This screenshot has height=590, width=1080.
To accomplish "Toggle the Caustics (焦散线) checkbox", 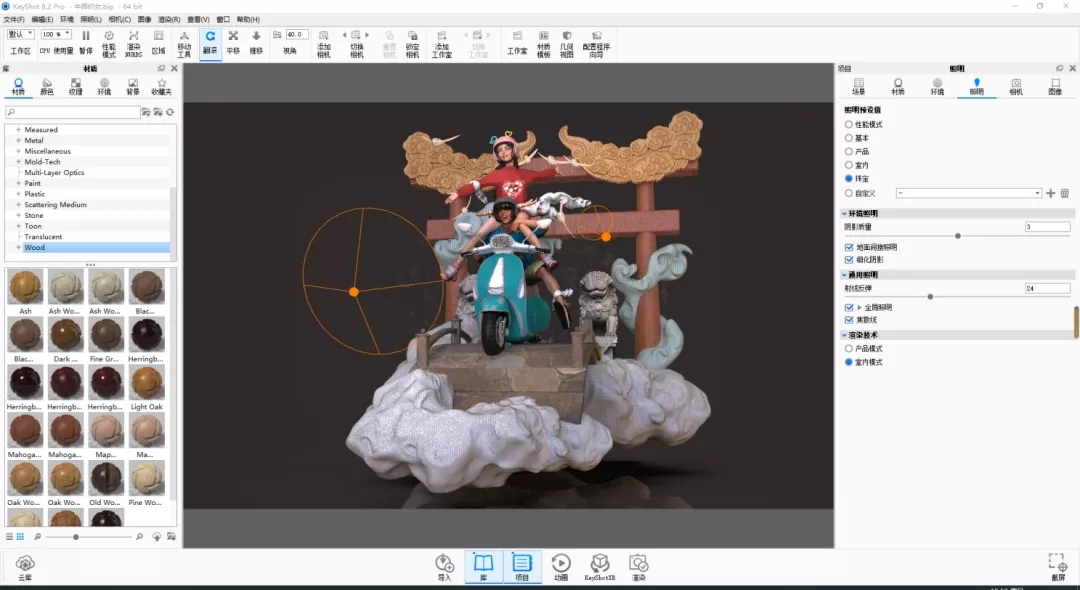I will (x=849, y=320).
